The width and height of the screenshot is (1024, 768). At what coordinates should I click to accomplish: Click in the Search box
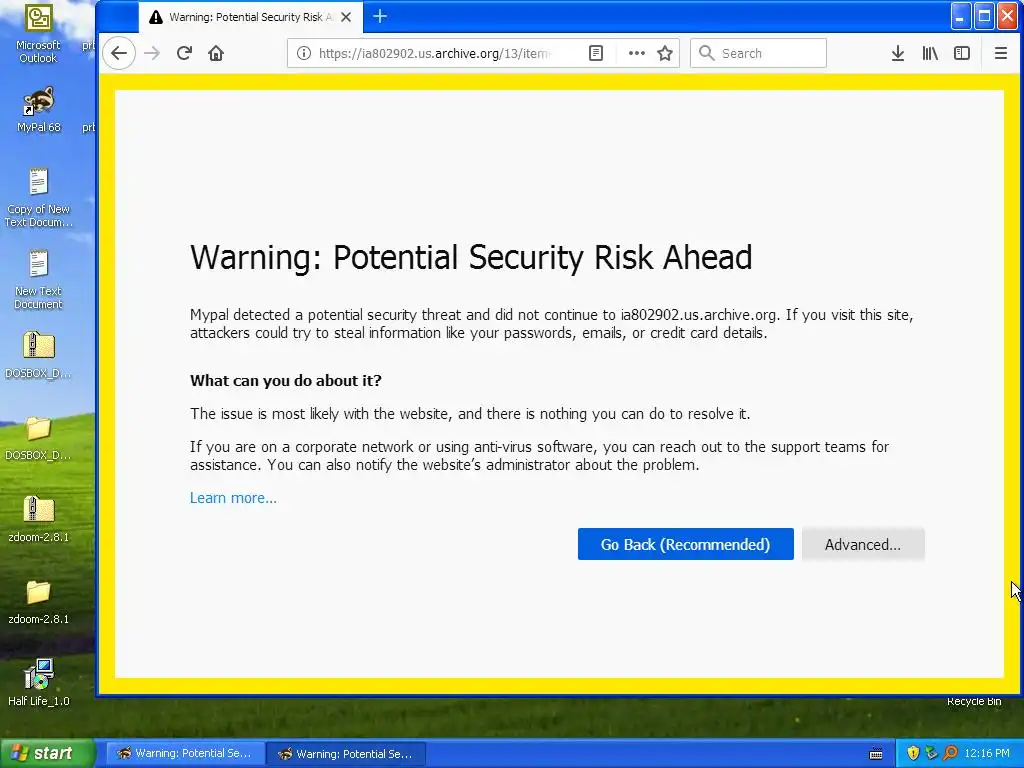click(x=758, y=53)
